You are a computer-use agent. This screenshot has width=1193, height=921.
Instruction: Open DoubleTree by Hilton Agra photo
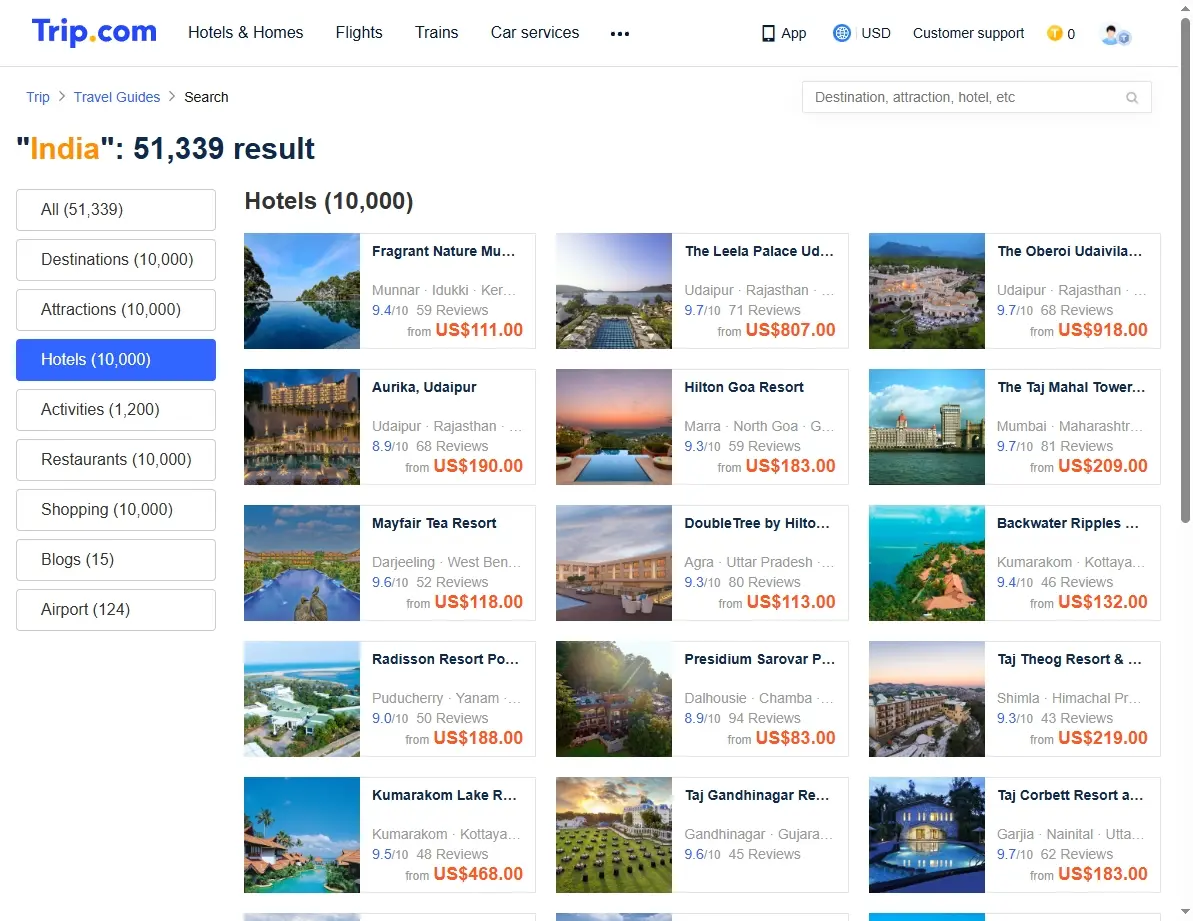[x=614, y=563]
